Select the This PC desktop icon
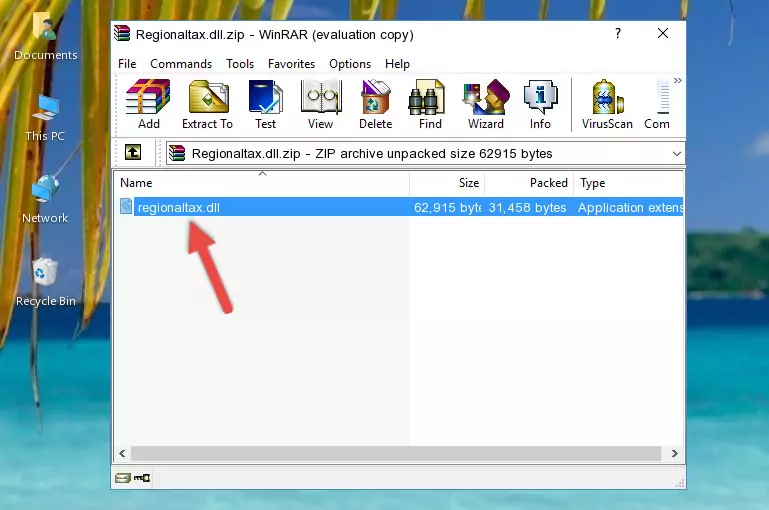This screenshot has height=510, width=769. 45,118
